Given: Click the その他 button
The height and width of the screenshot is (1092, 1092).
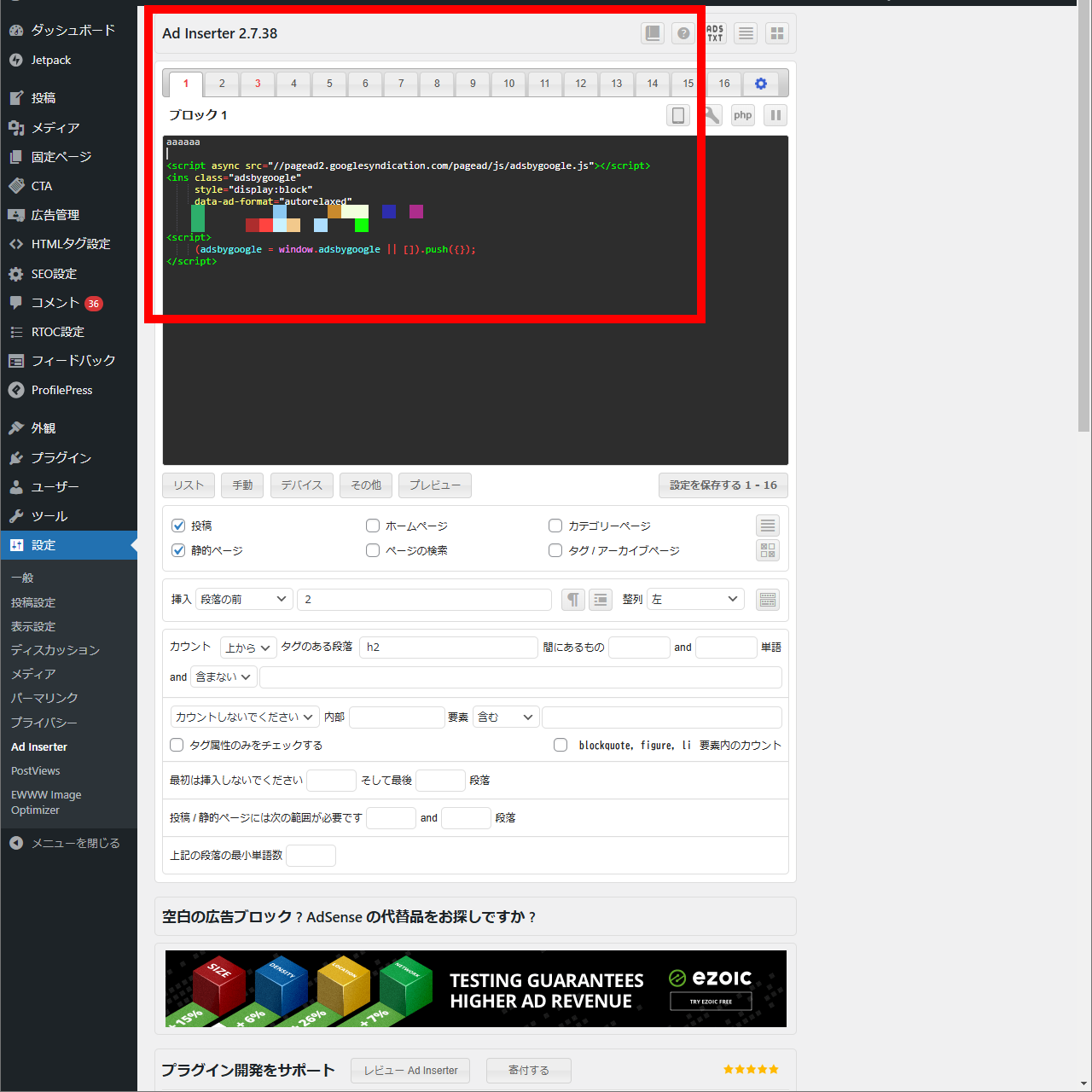Looking at the screenshot, I should point(366,485).
